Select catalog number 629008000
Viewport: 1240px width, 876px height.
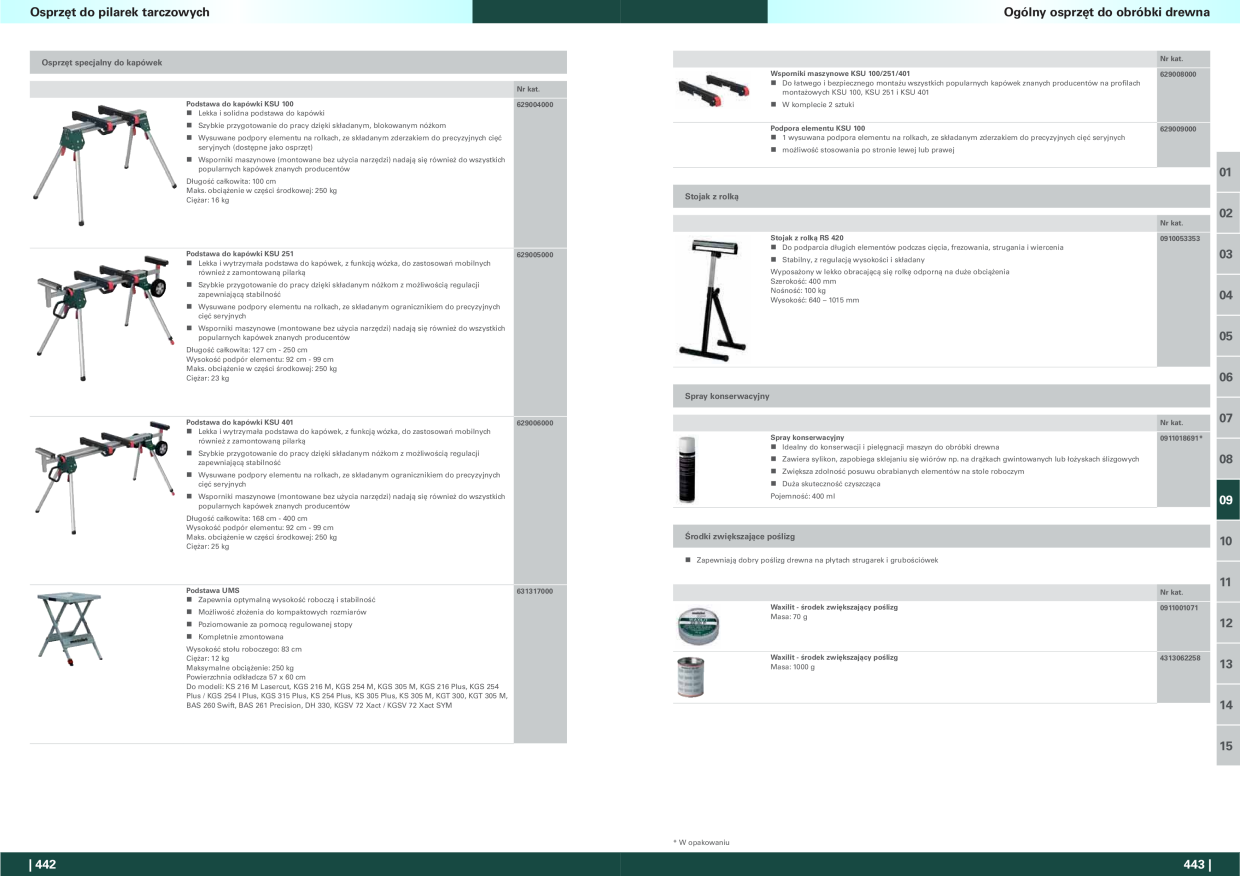(1178, 73)
